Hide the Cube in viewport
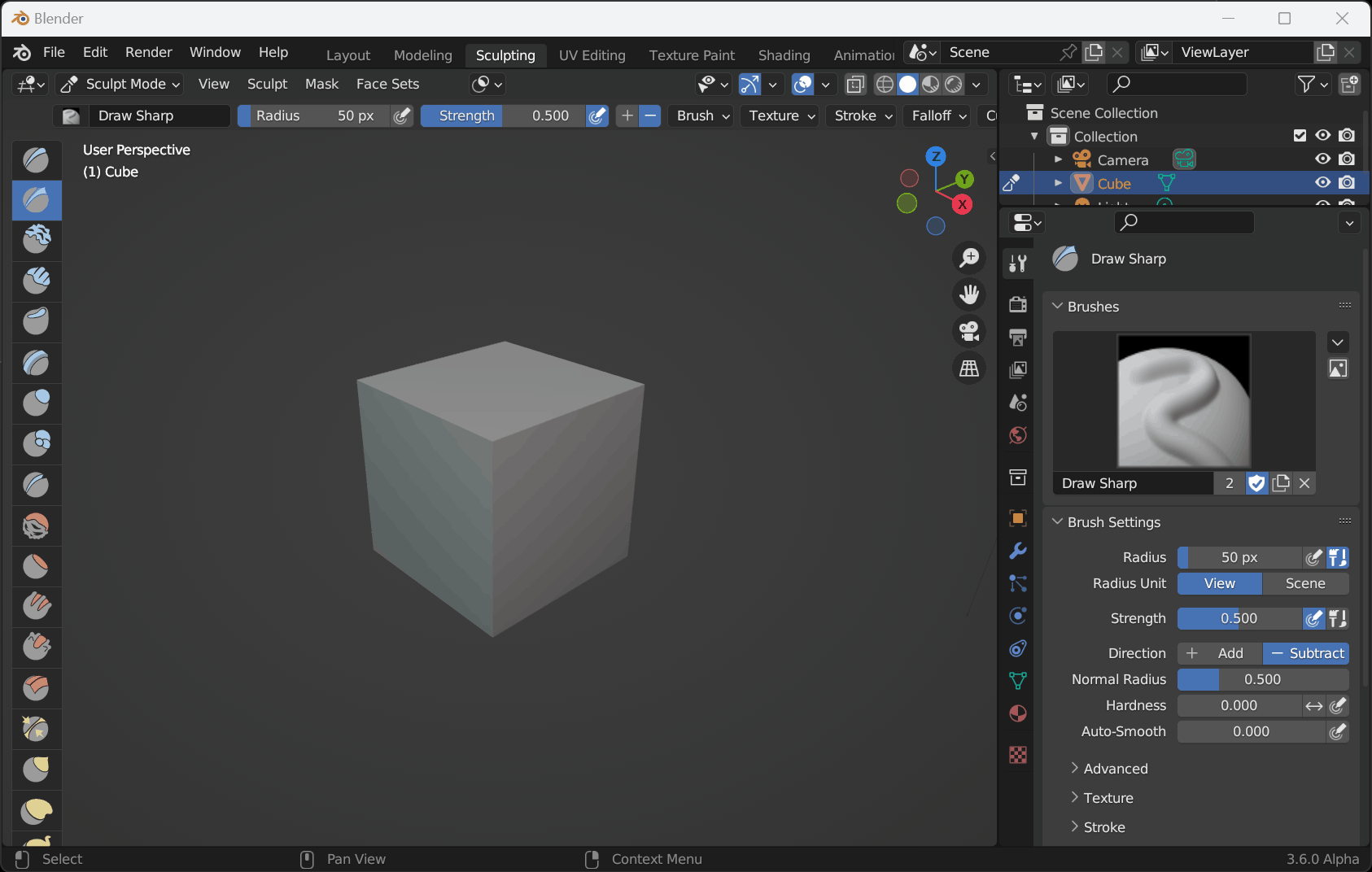 tap(1322, 183)
